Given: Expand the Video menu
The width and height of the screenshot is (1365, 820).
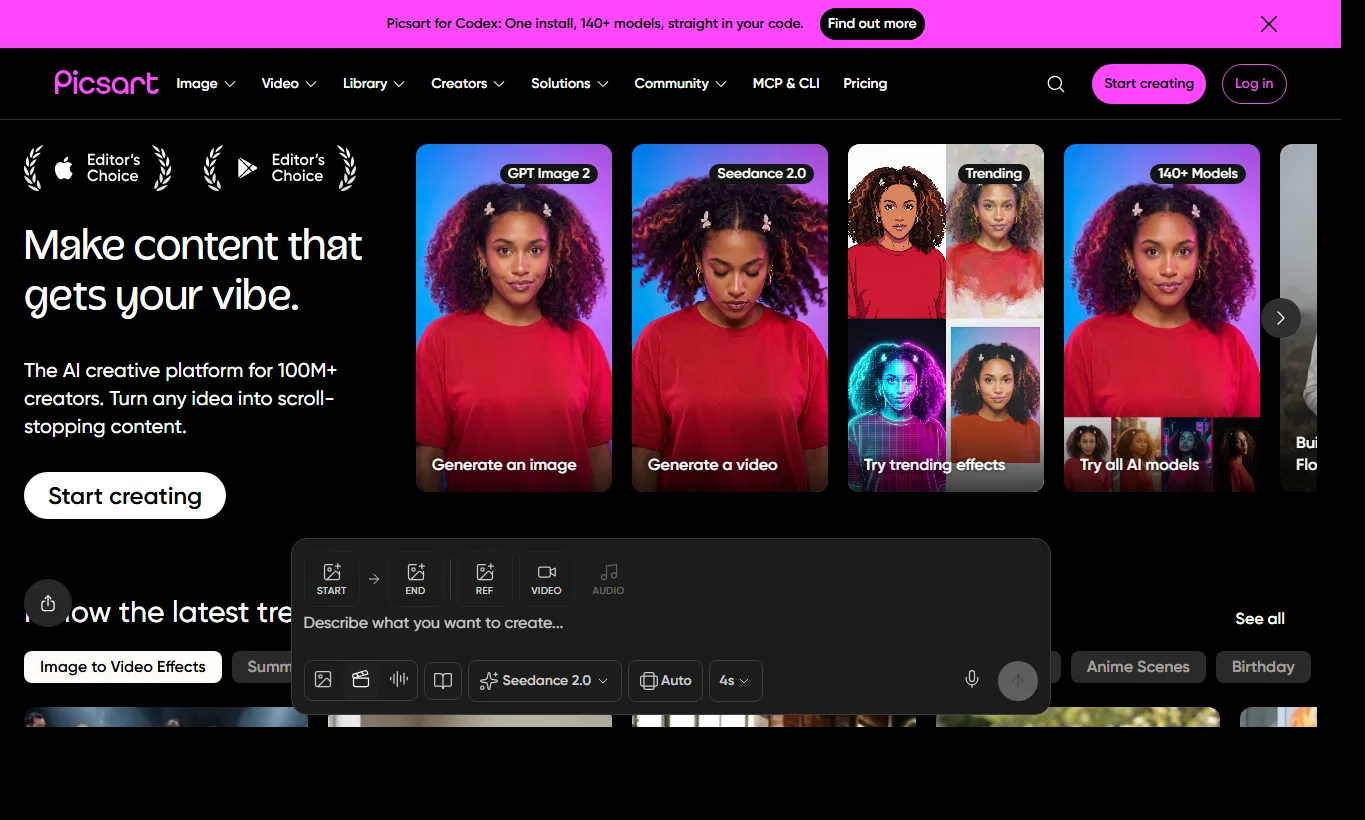Looking at the screenshot, I should point(289,84).
